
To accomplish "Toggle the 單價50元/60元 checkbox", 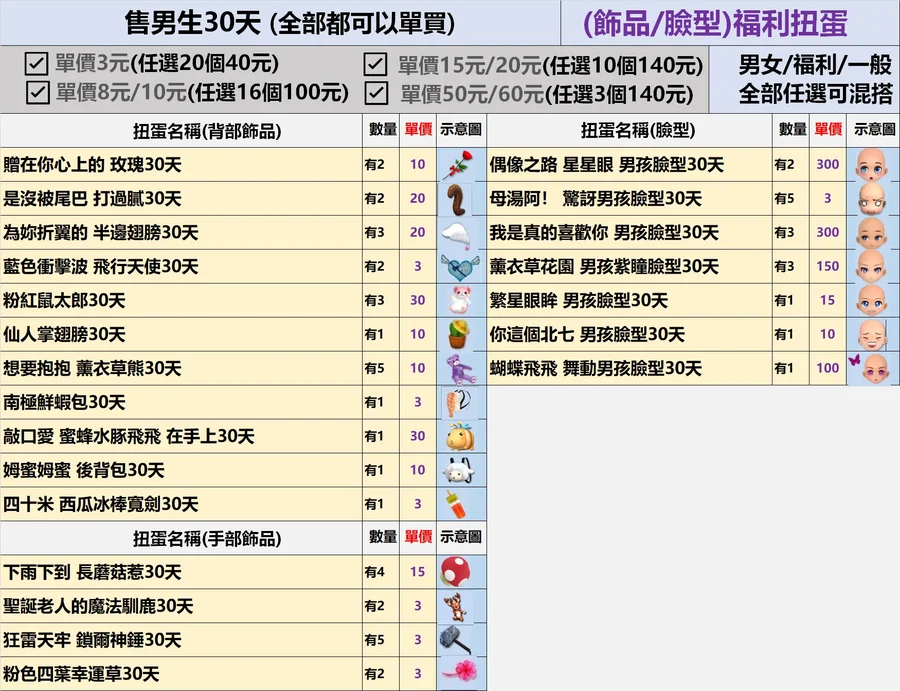I will click(x=376, y=93).
